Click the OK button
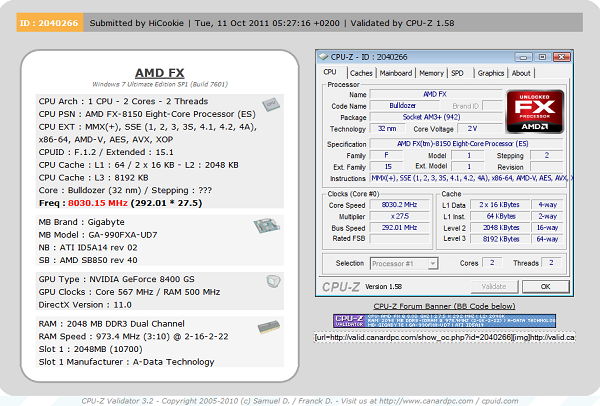The width and height of the screenshot is (600, 406). pyautogui.click(x=545, y=287)
